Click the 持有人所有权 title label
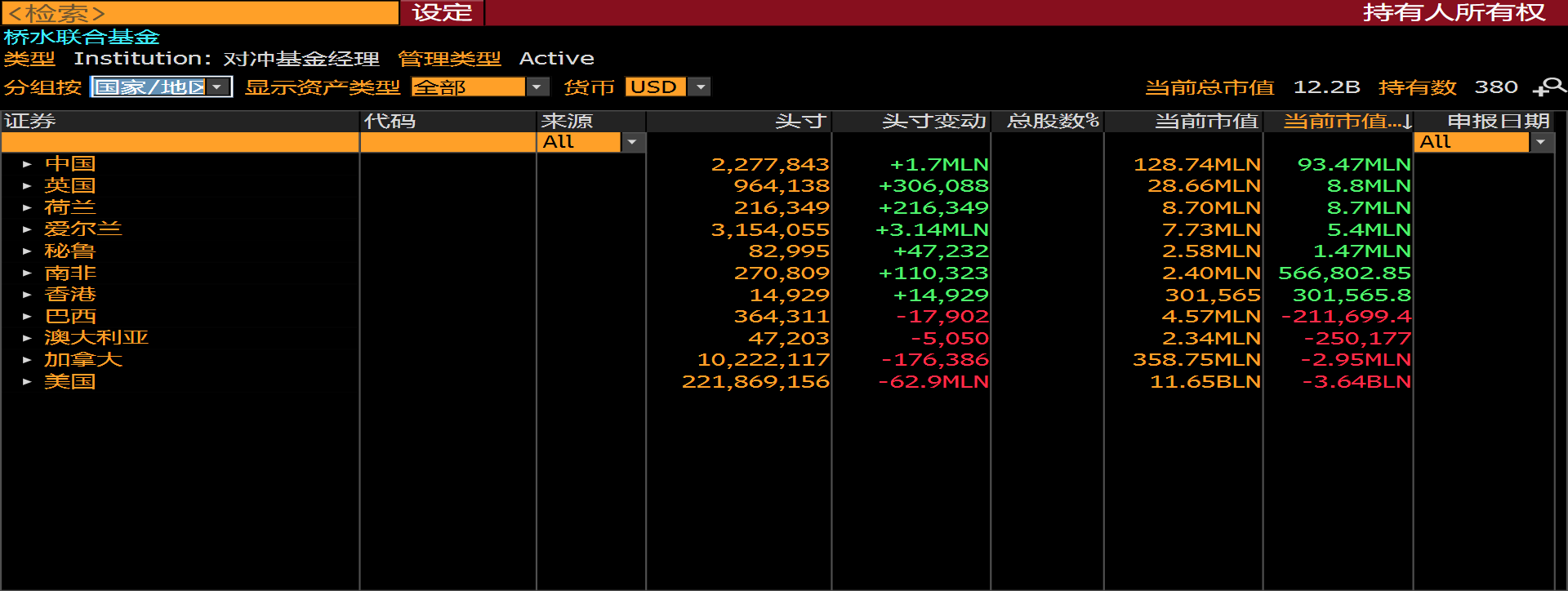Screen dimensions: 1568x591 point(1454,12)
